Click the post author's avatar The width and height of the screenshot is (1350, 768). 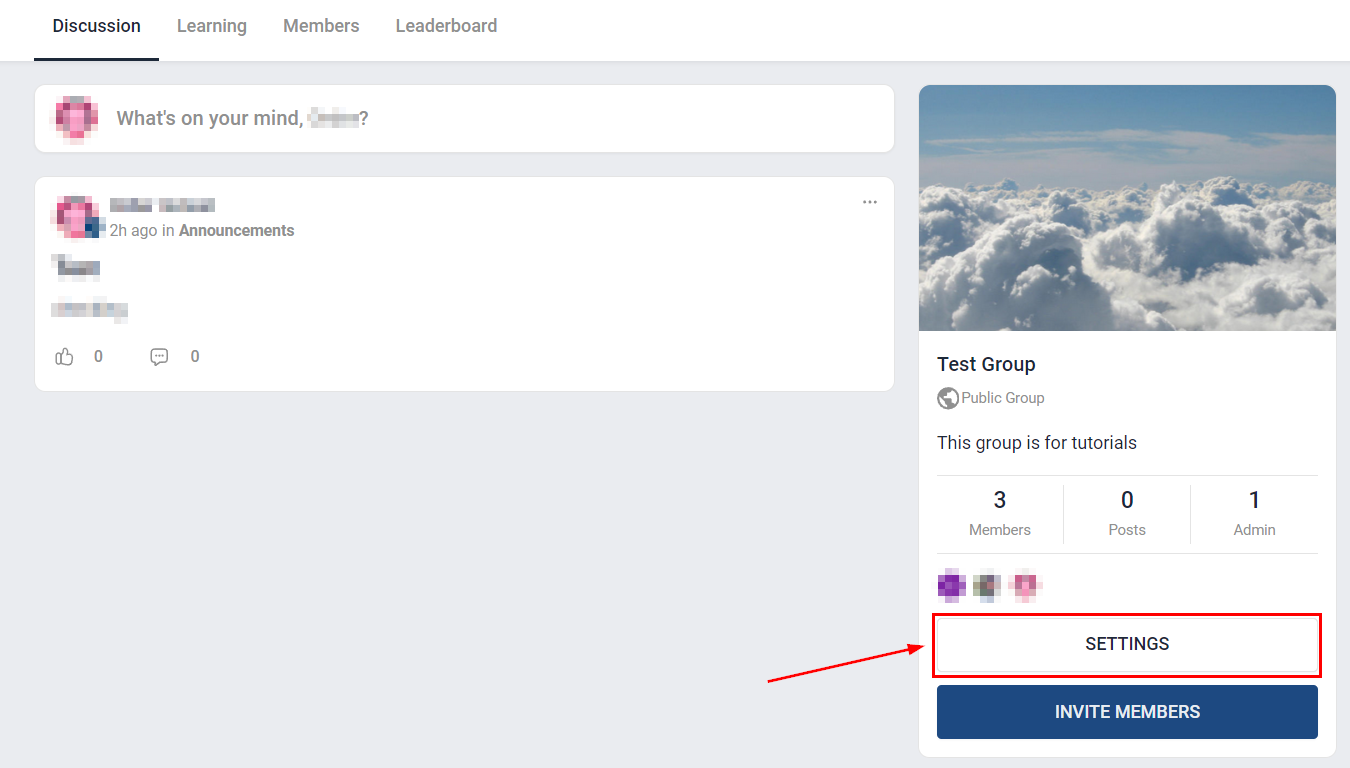pos(77,217)
